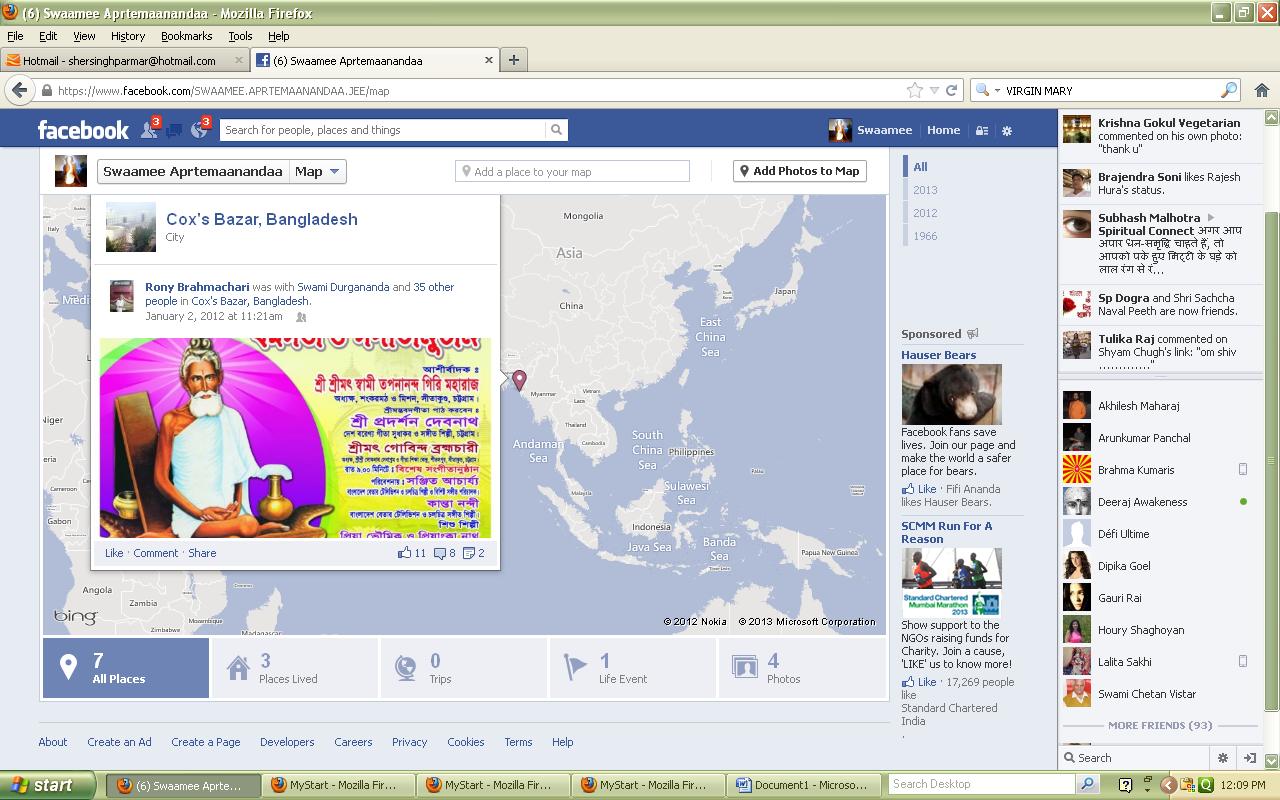The image size is (1280, 800).
Task: Switch to the Hotmail tab
Action: (125, 60)
